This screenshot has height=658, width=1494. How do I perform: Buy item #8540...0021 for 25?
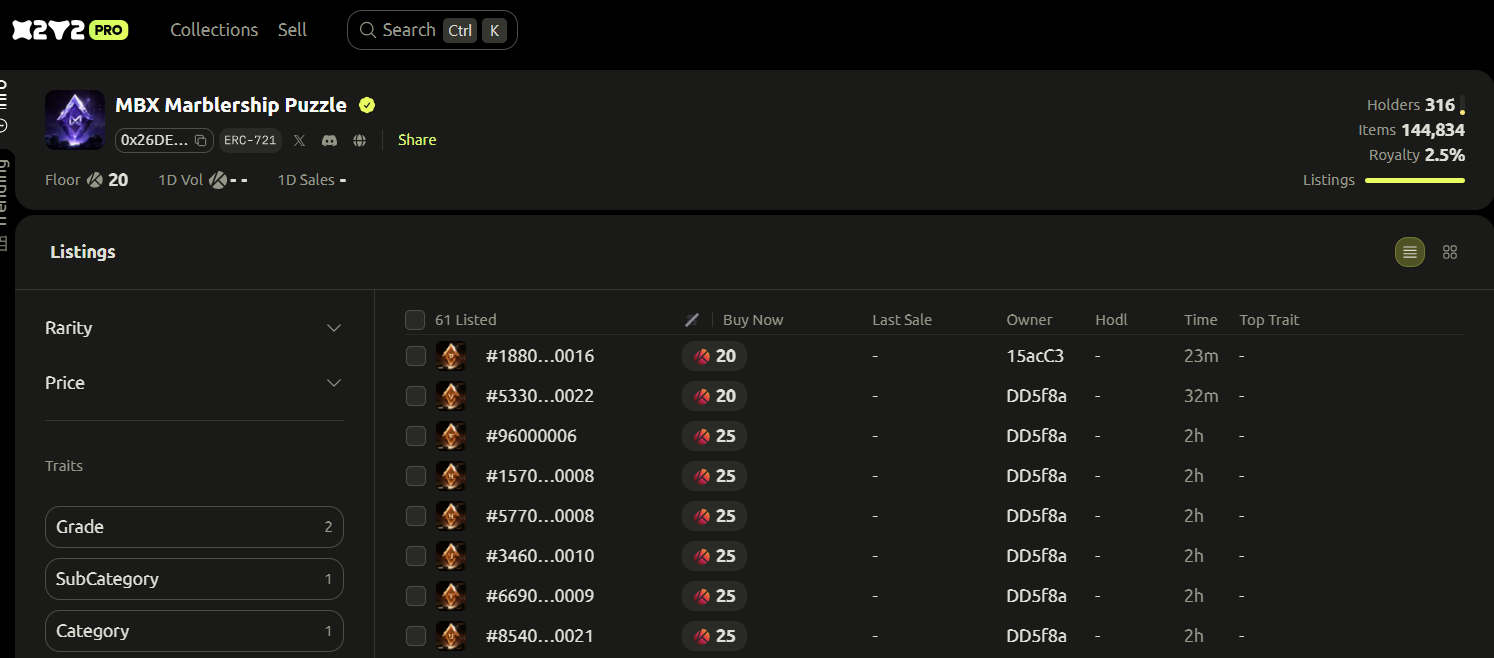(x=715, y=636)
